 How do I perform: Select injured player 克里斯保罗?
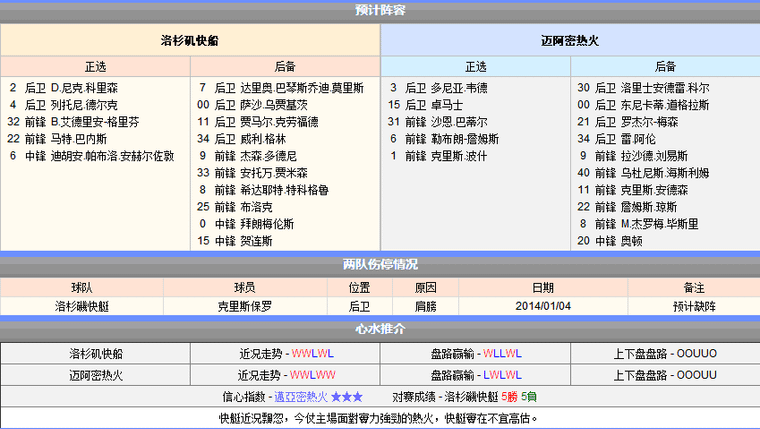tap(245, 306)
